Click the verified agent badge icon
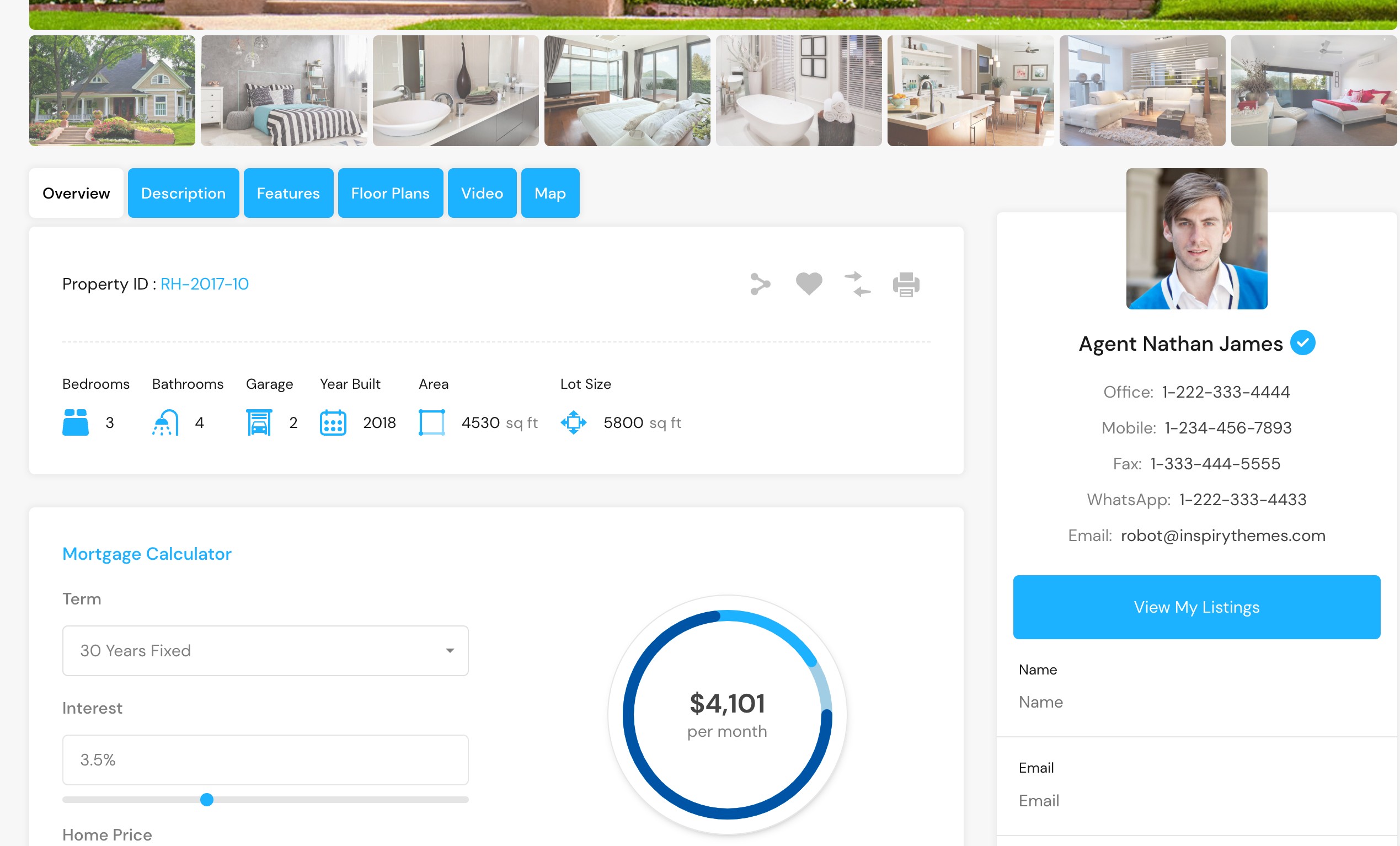1400x846 pixels. coord(1302,343)
